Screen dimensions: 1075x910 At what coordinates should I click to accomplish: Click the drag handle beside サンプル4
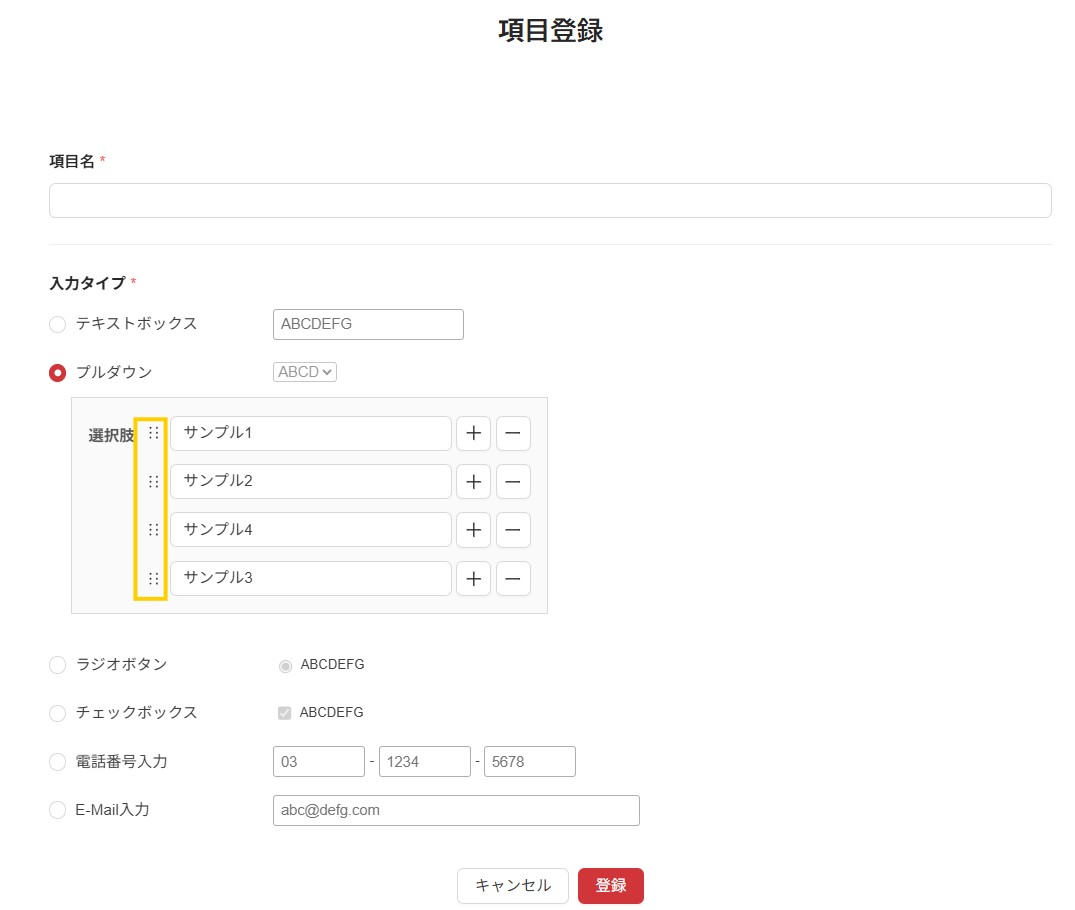point(153,530)
